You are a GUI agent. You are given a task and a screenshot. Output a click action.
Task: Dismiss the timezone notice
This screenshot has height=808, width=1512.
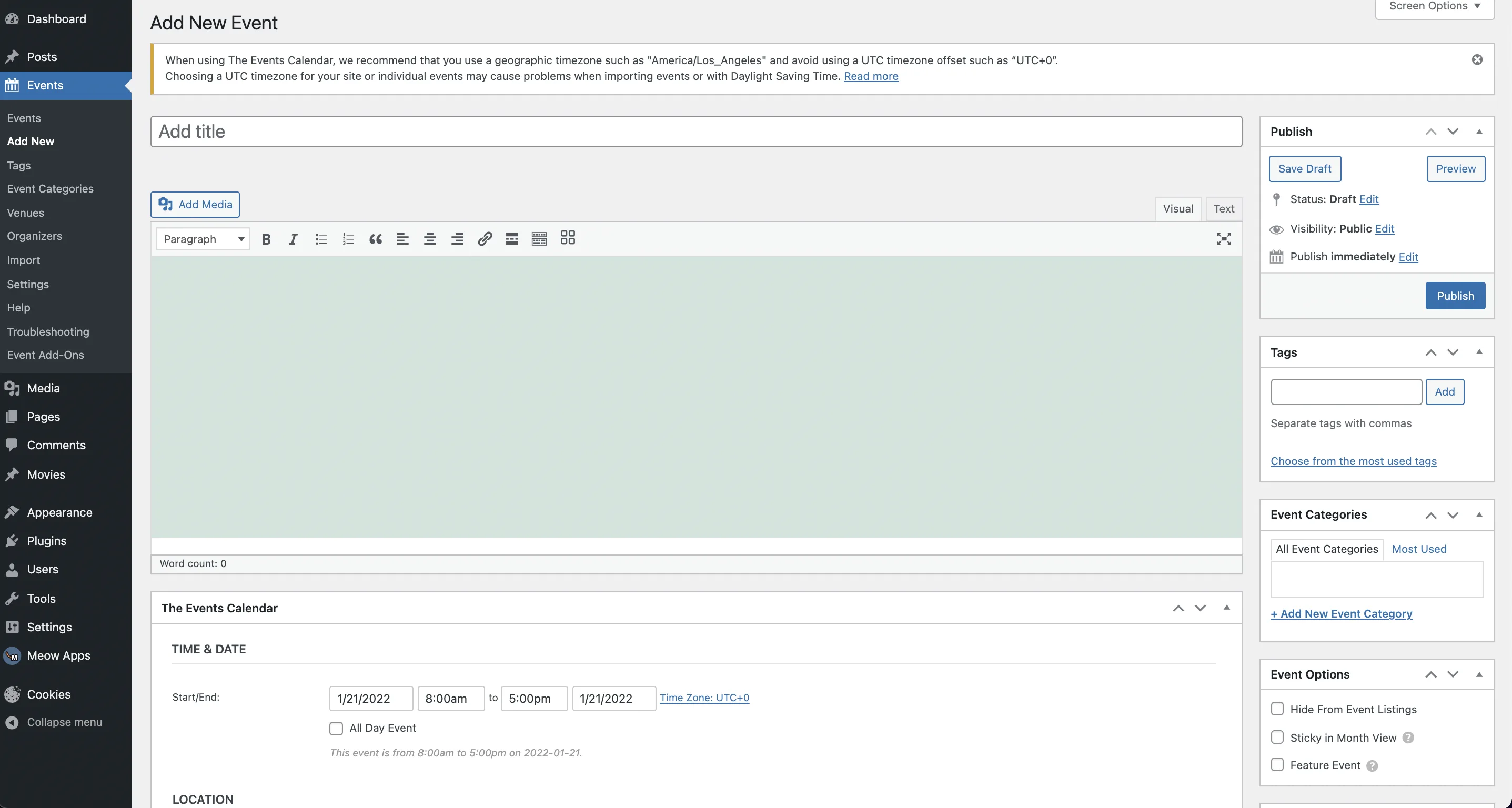click(1477, 60)
